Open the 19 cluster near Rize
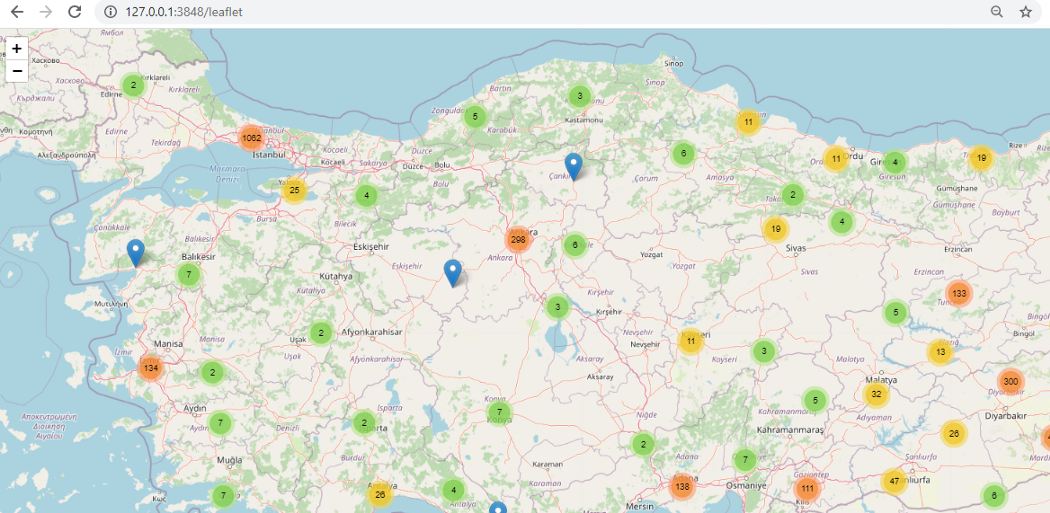Image resolution: width=1050 pixels, height=513 pixels. 981,158
